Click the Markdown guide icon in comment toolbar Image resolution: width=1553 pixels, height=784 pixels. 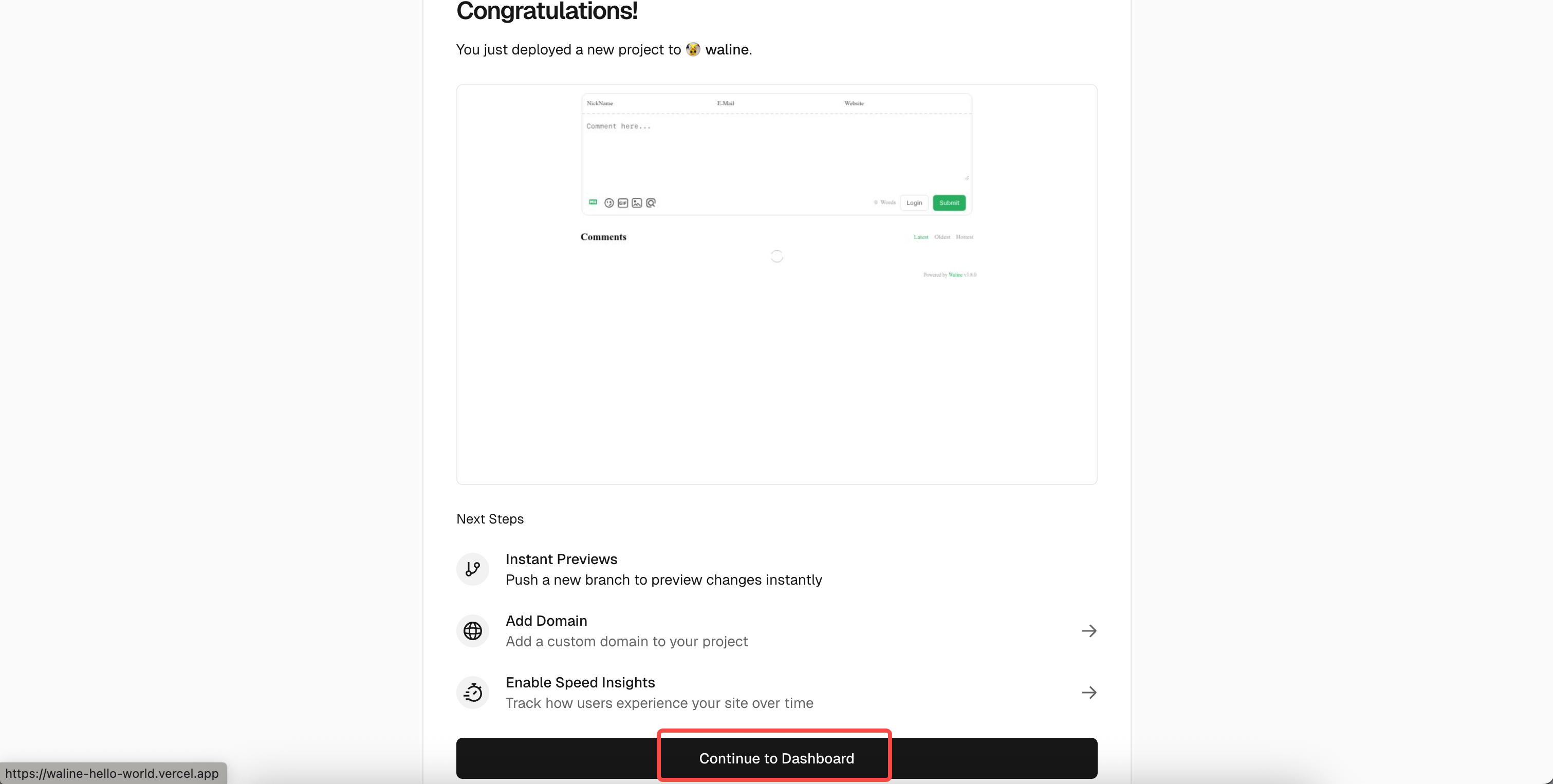click(593, 202)
